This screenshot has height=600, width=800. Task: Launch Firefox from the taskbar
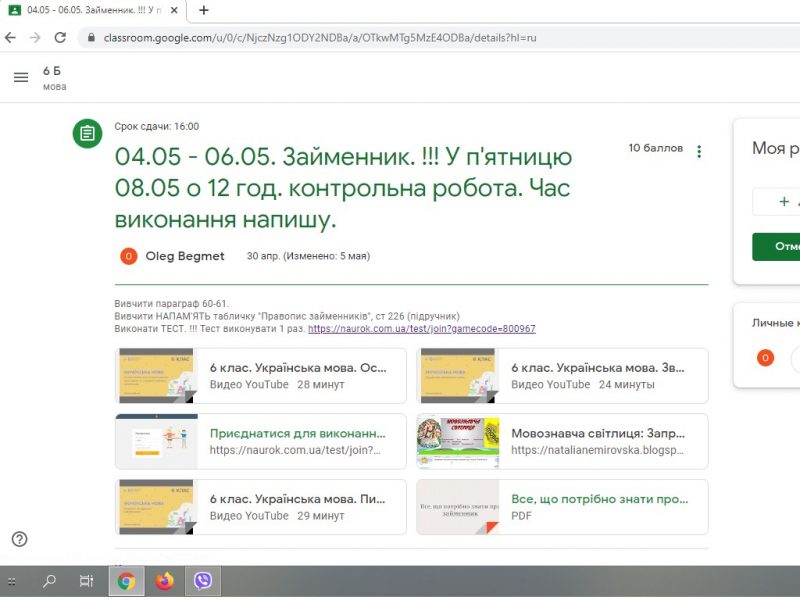click(164, 581)
